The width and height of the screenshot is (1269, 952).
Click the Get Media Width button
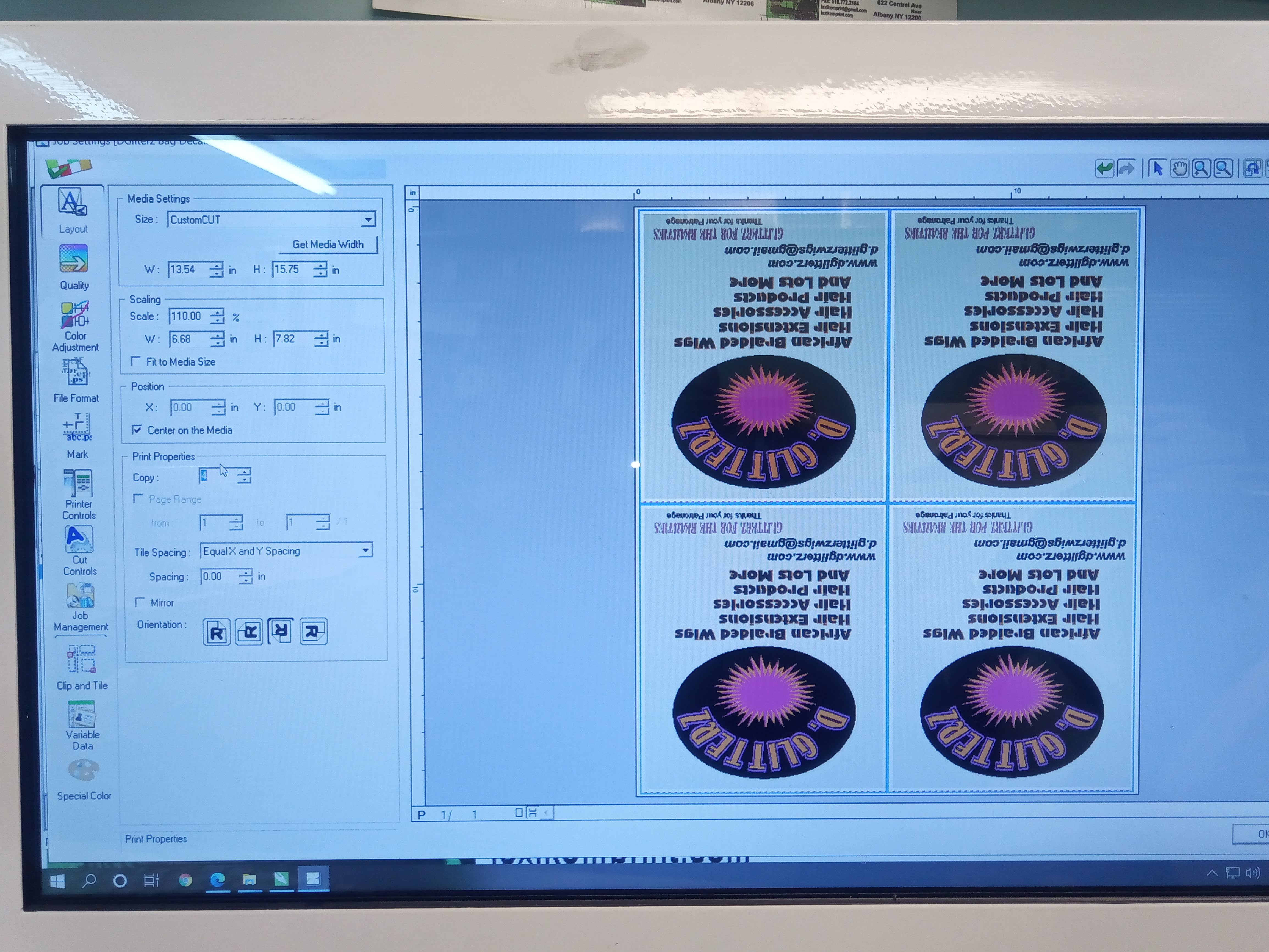[328, 244]
